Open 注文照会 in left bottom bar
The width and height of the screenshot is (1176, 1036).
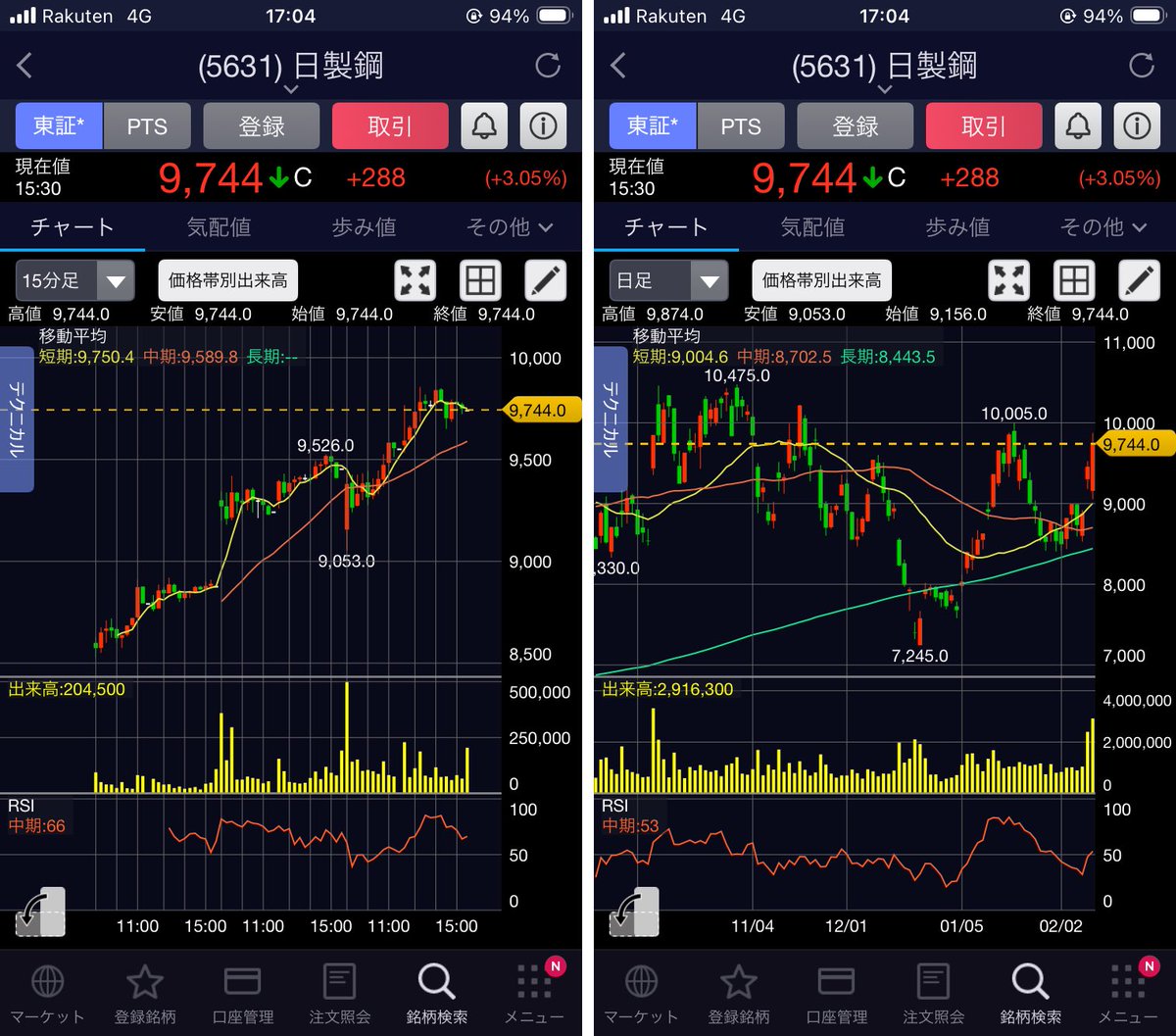339,994
